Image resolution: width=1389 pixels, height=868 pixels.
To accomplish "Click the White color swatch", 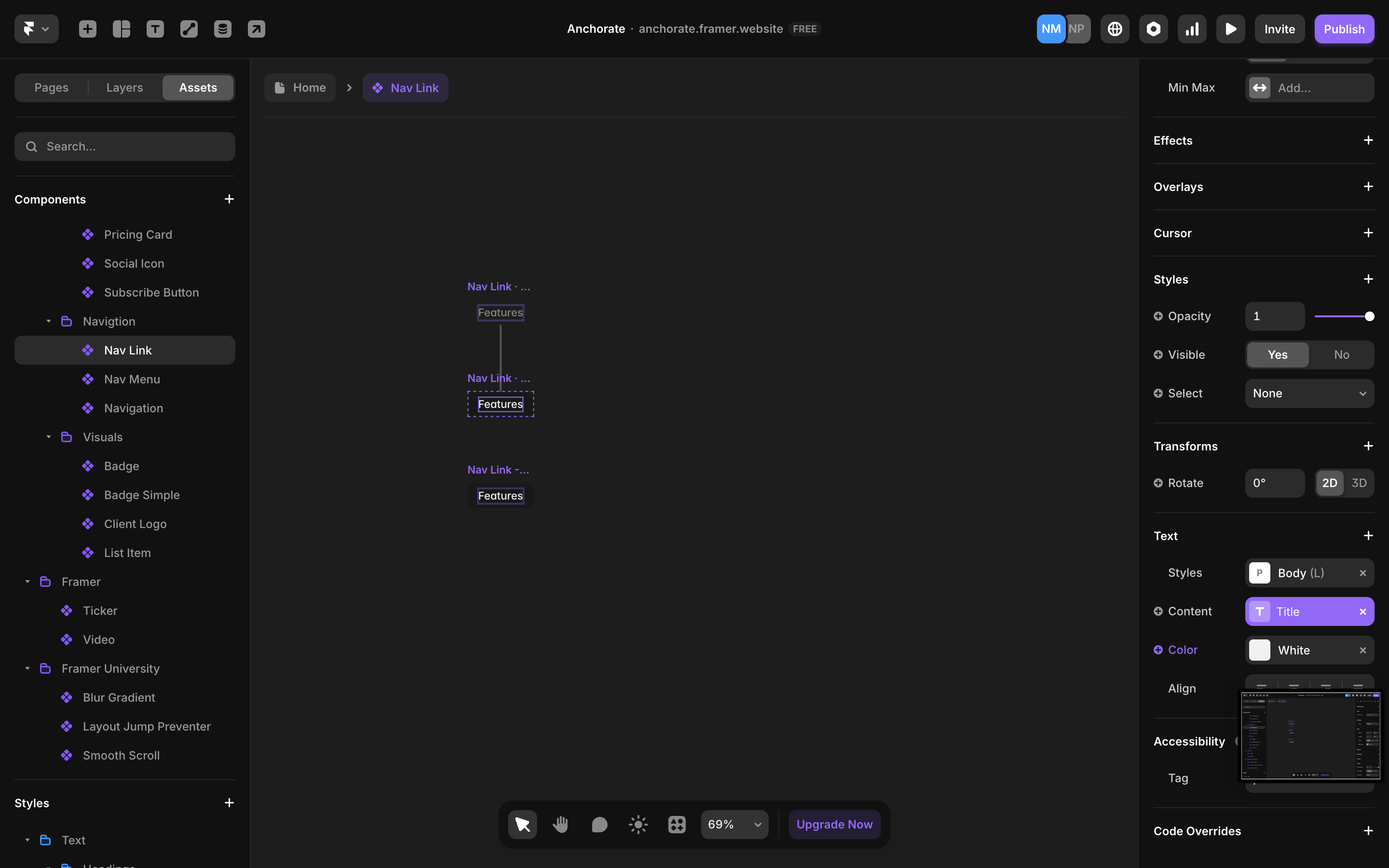I will (x=1259, y=650).
